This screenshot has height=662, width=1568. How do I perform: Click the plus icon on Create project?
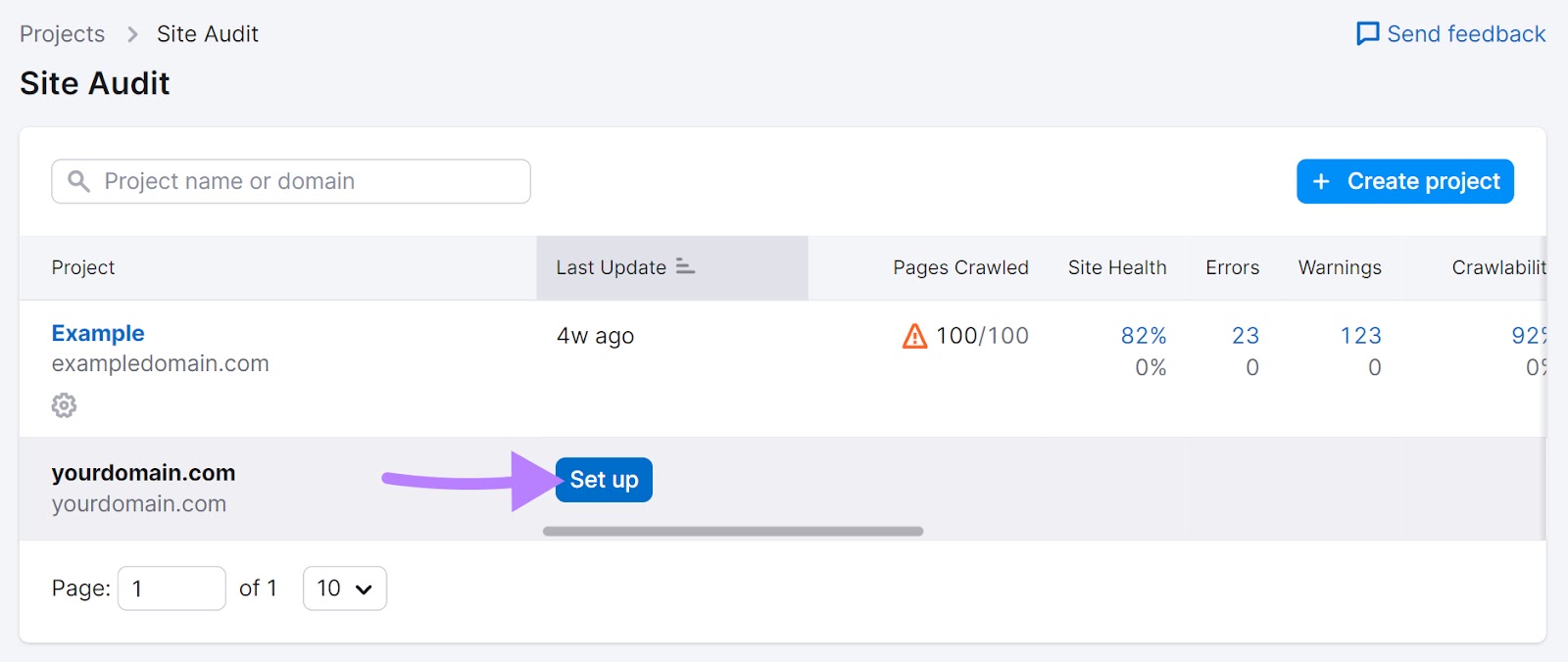pos(1321,181)
